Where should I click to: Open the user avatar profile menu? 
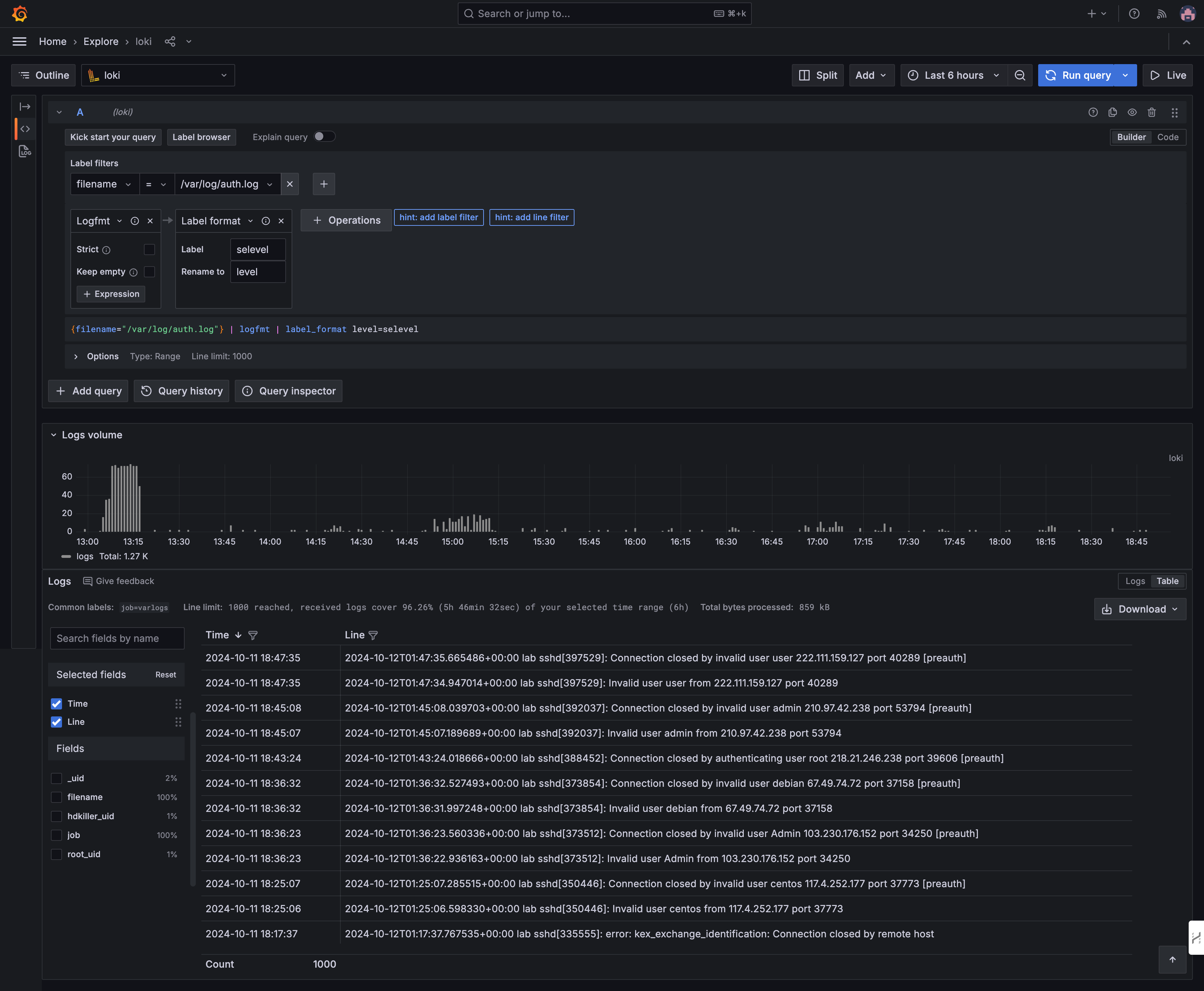pyautogui.click(x=1188, y=14)
